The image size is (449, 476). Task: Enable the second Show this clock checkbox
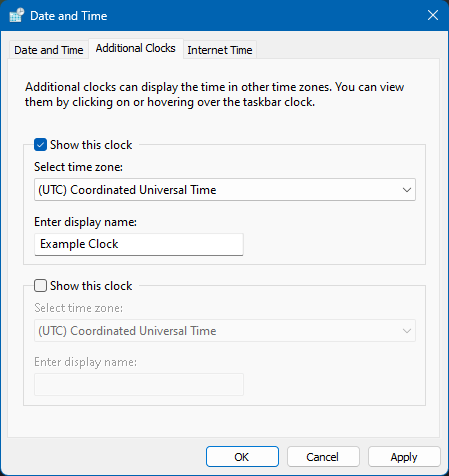40,286
